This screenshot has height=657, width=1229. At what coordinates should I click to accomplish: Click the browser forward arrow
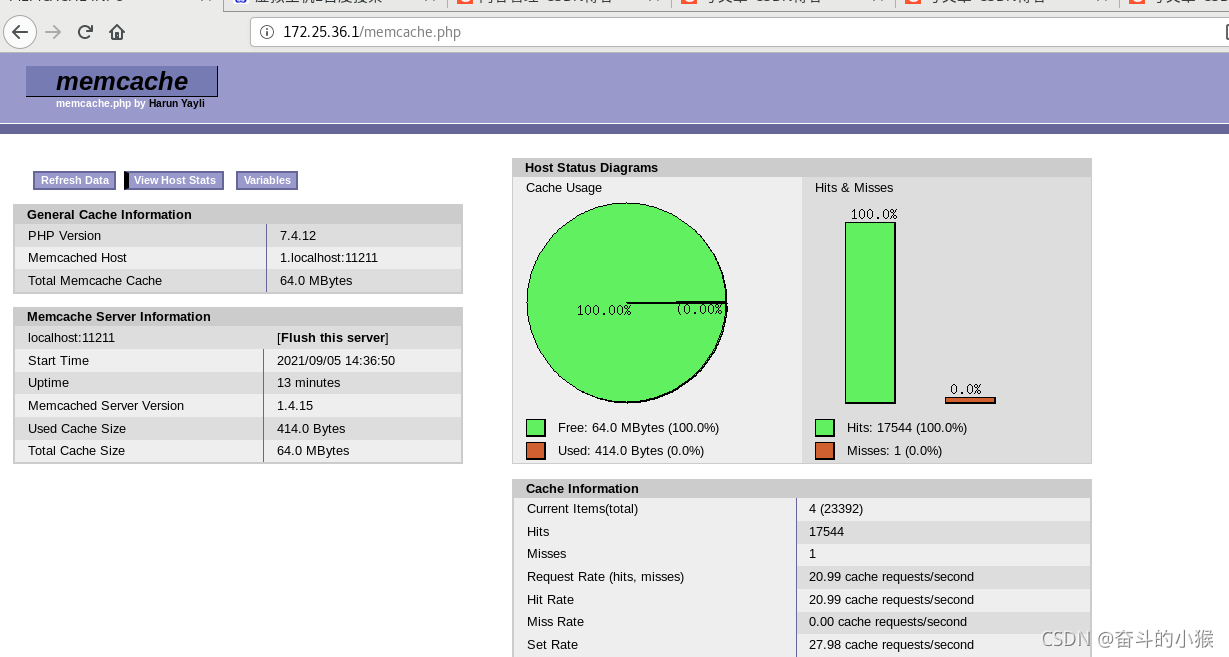click(x=53, y=32)
